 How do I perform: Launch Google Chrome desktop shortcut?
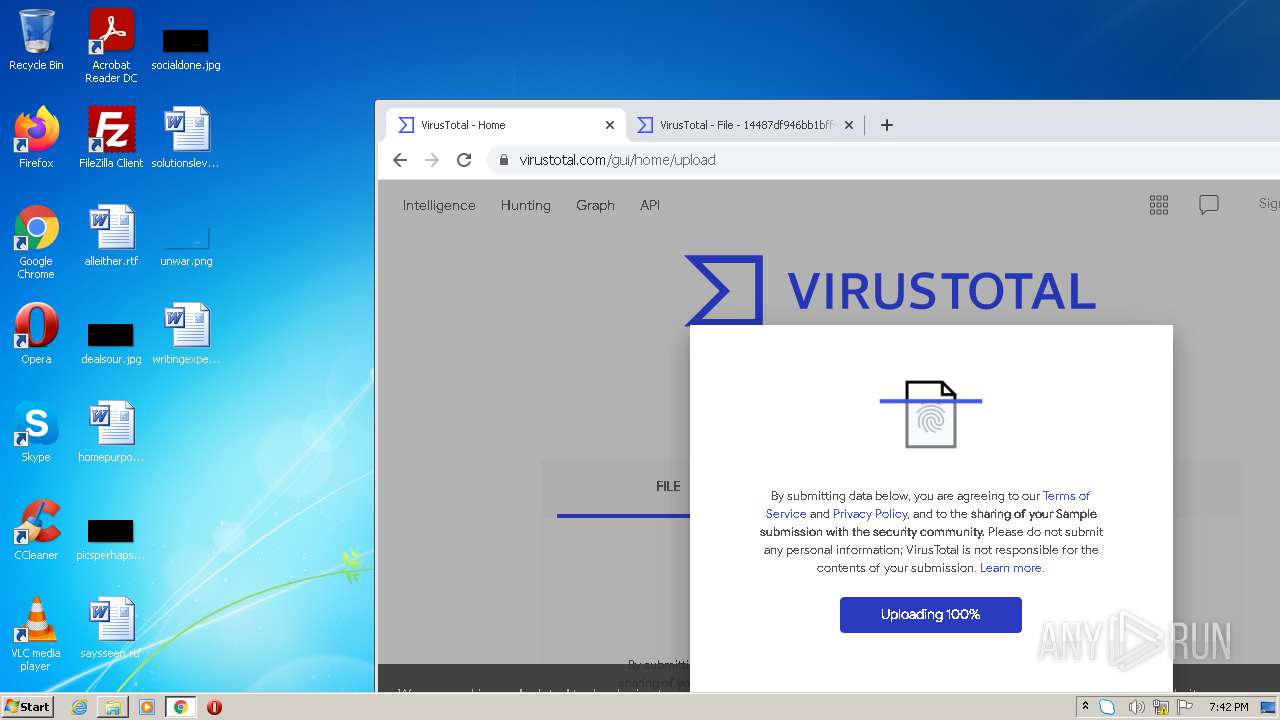(36, 242)
